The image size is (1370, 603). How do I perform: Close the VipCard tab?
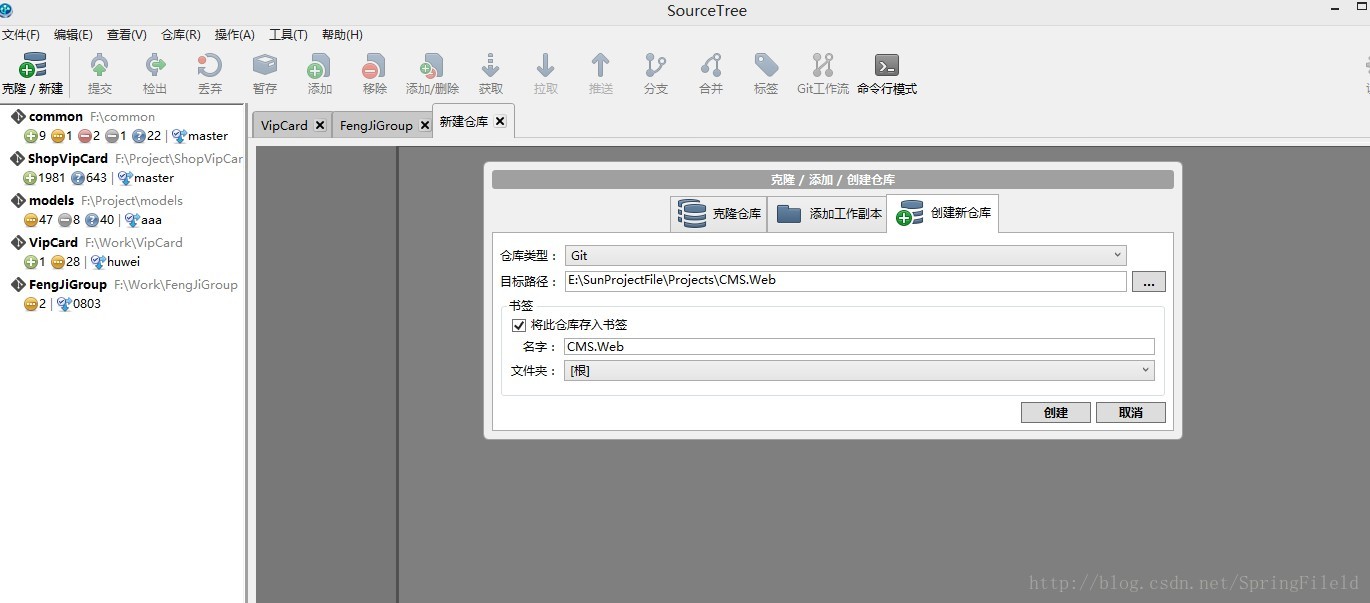[x=320, y=125]
